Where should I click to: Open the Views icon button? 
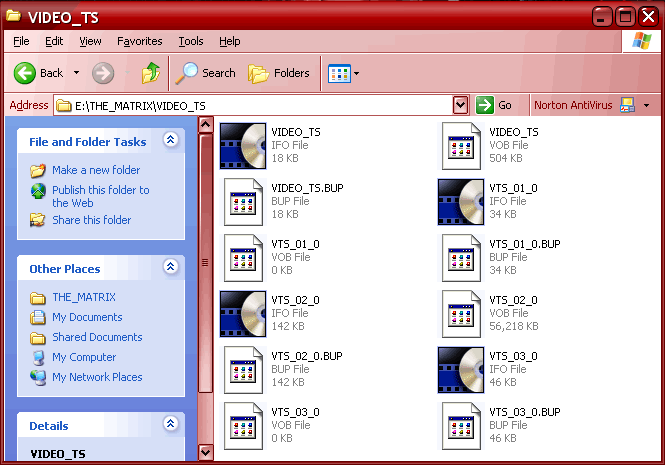coord(339,73)
